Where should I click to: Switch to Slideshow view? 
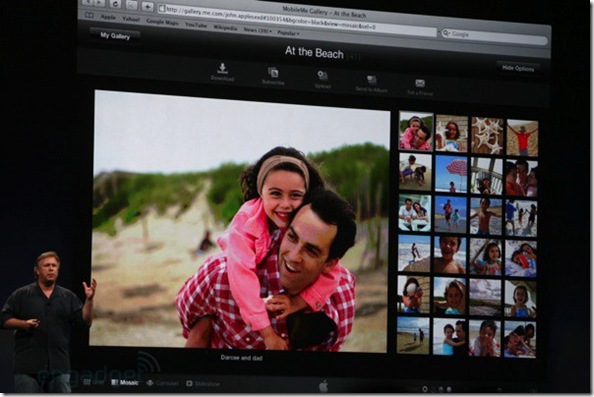(203, 384)
